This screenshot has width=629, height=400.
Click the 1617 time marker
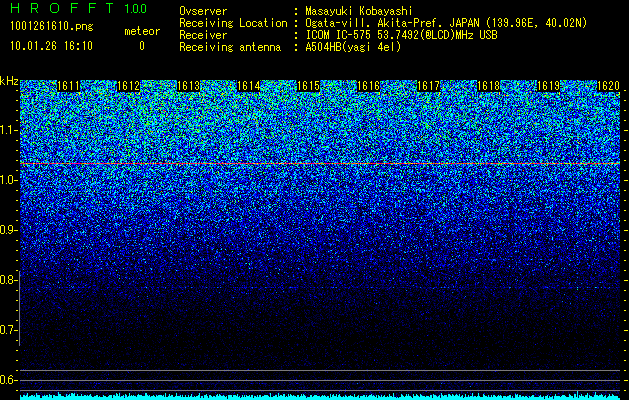[x=428, y=86]
